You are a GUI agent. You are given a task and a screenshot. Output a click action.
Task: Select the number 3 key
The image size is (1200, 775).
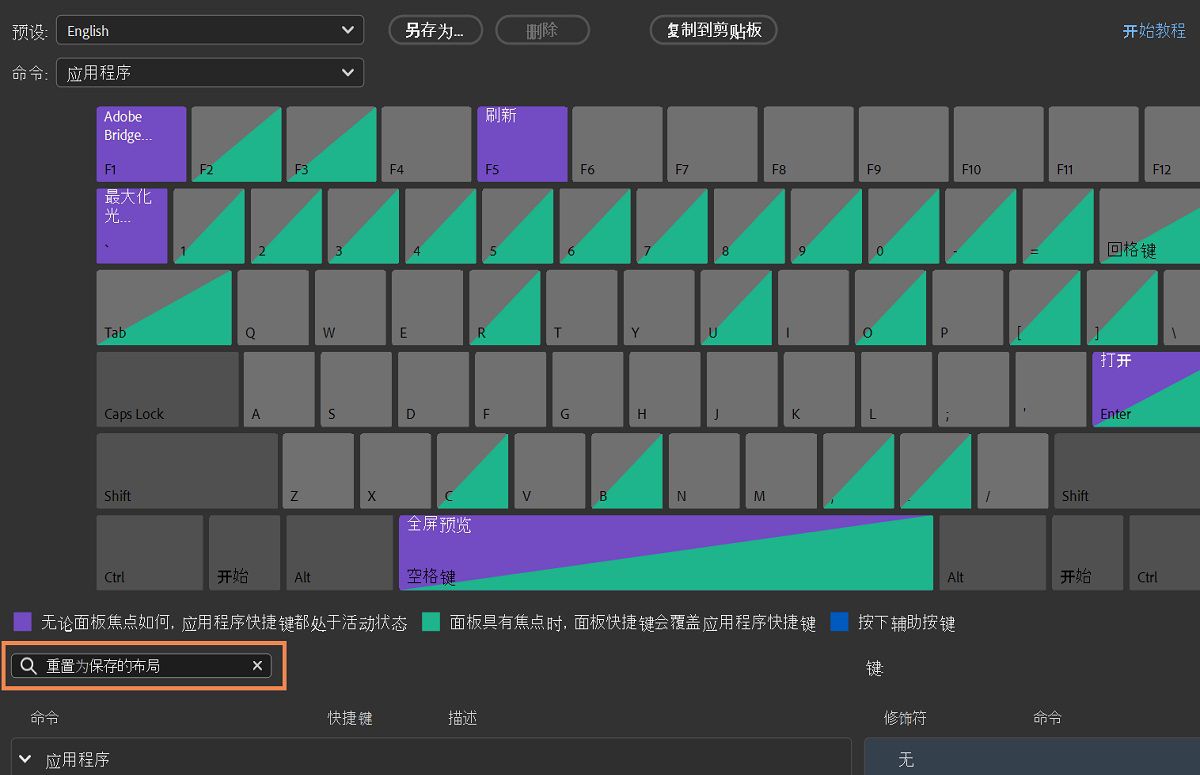pos(363,226)
